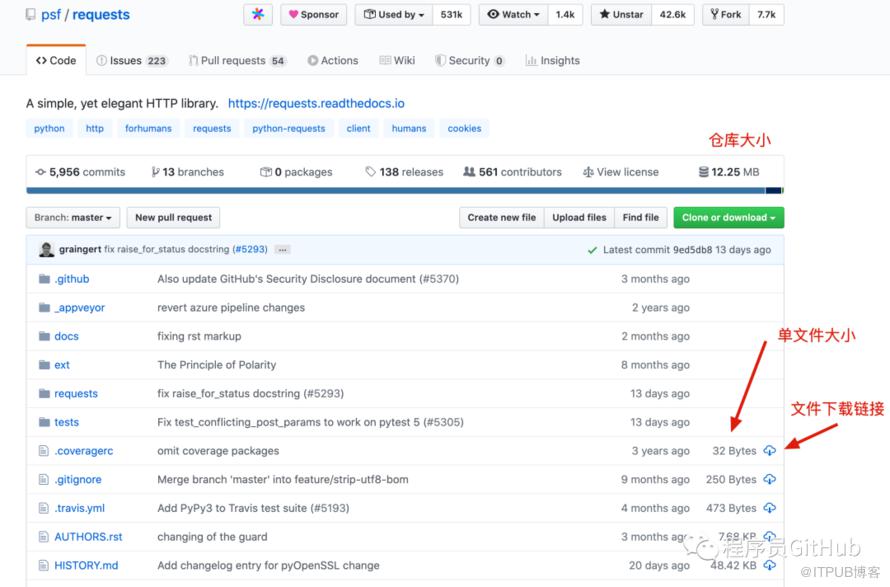
Task: Open the View license link
Action: [621, 171]
